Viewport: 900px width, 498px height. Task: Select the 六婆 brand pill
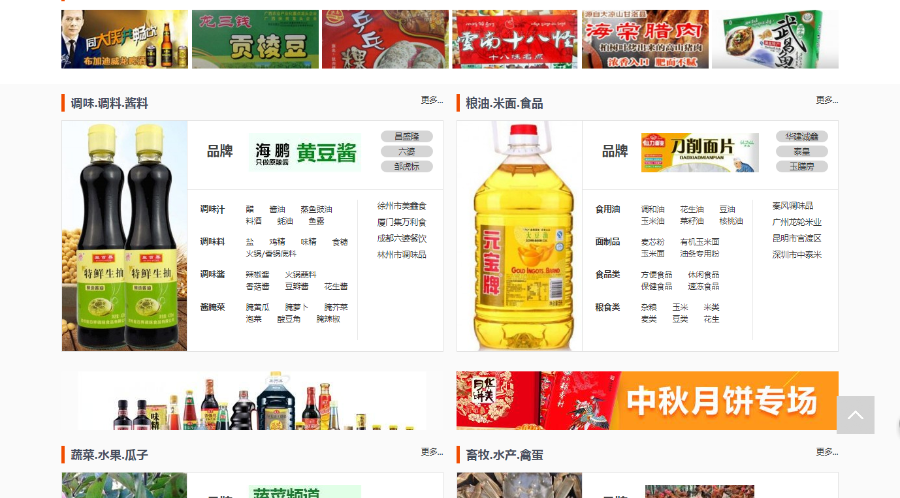[x=407, y=151]
